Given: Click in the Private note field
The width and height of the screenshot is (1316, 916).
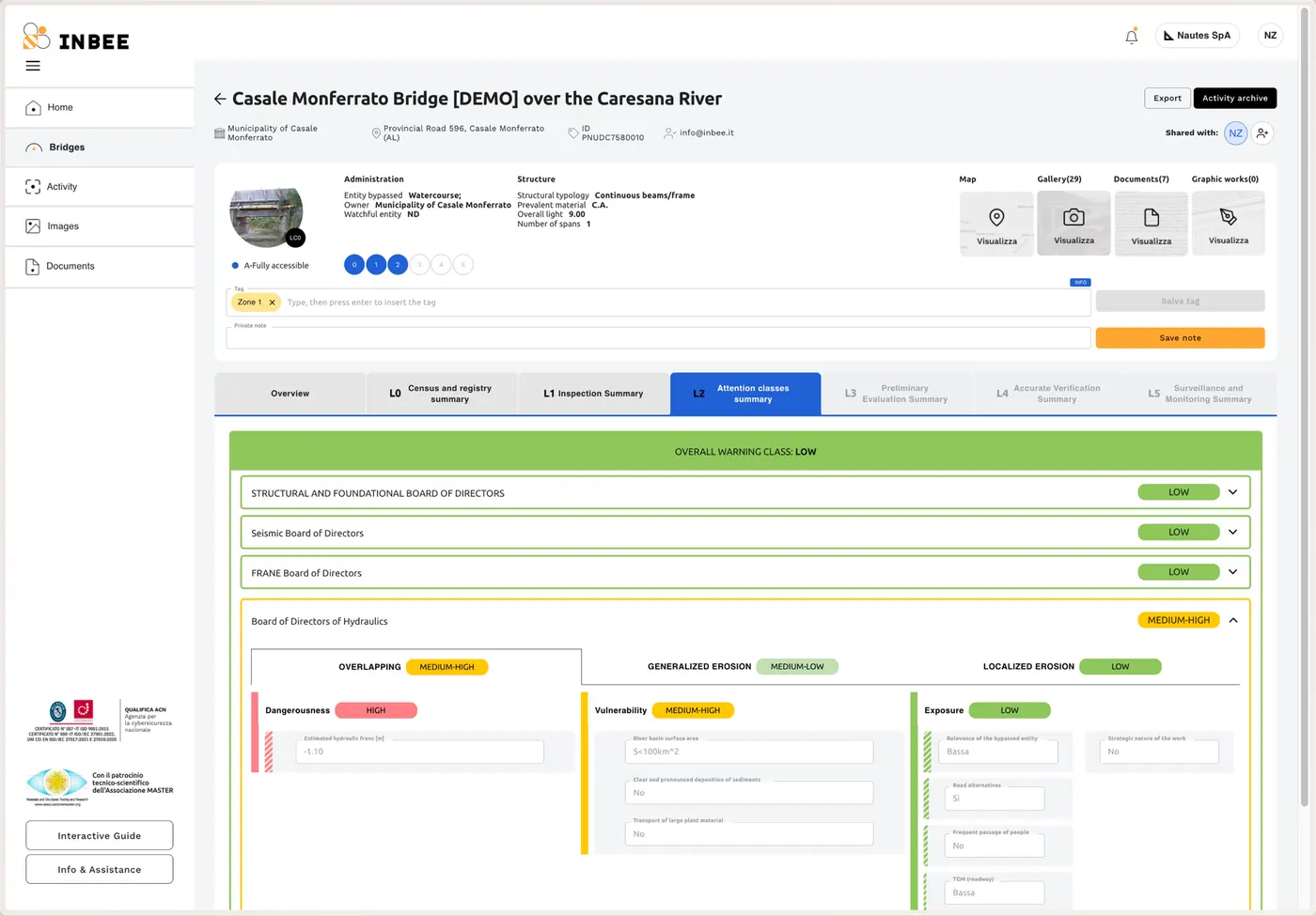Looking at the screenshot, I should pyautogui.click(x=658, y=337).
